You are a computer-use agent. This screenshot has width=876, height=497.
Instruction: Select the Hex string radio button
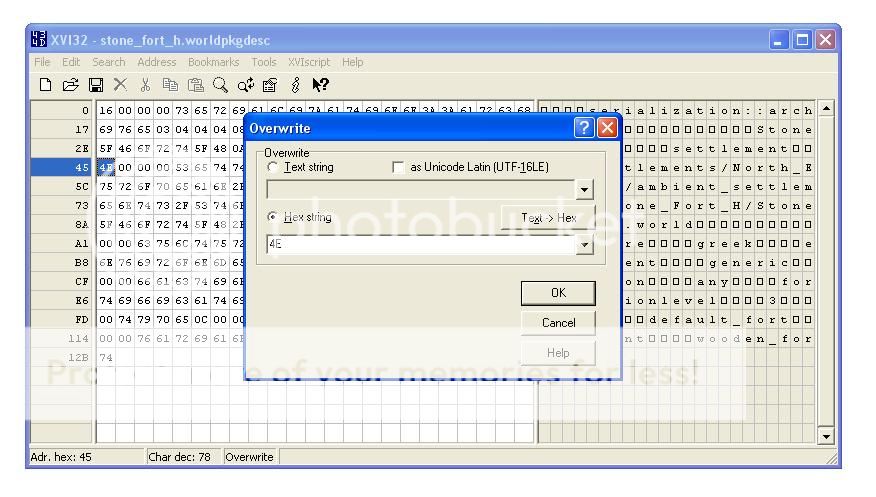pyautogui.click(x=273, y=217)
